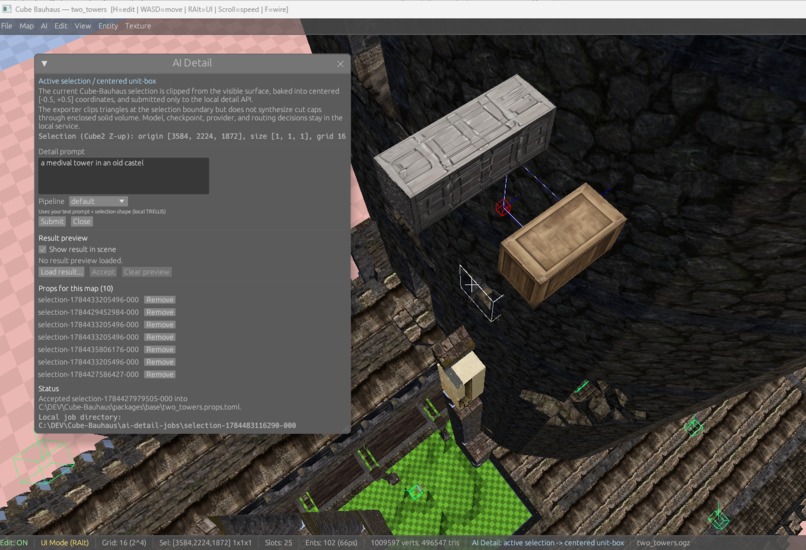Viewport: 806px width, 550px height.
Task: Click the Close button beside Submit
Action: point(82,222)
